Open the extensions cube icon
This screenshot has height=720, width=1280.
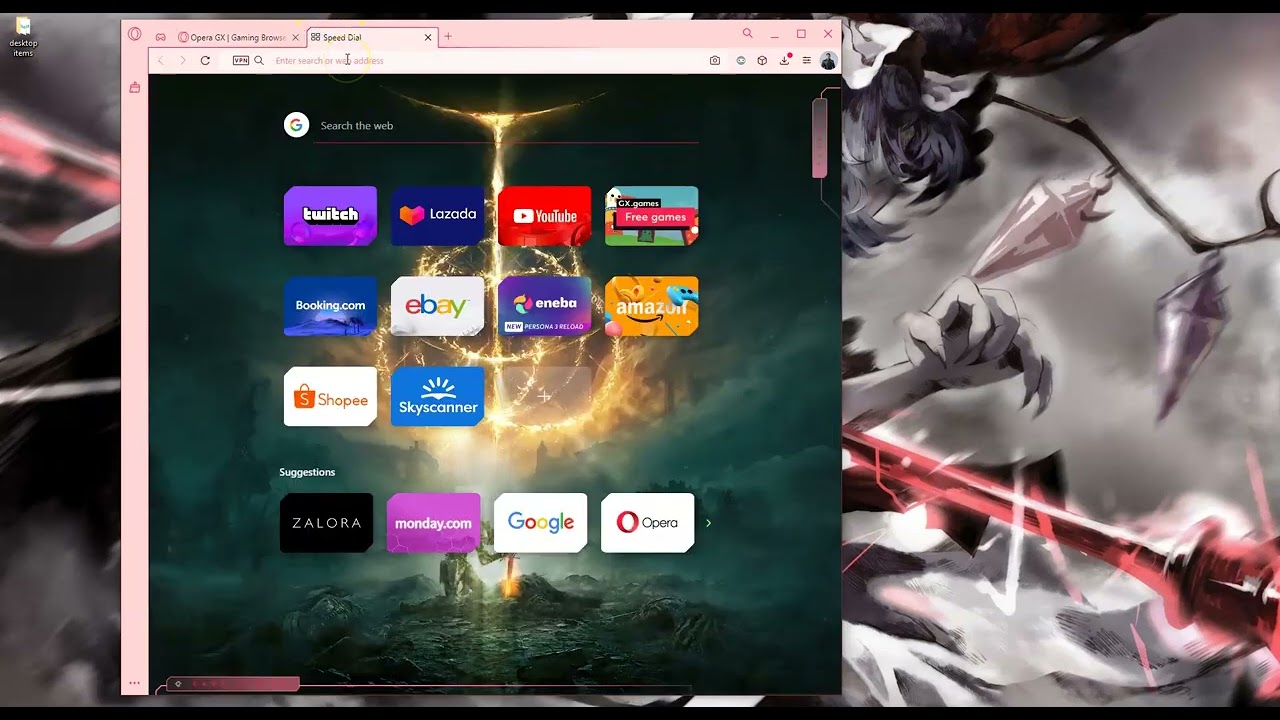coord(762,61)
